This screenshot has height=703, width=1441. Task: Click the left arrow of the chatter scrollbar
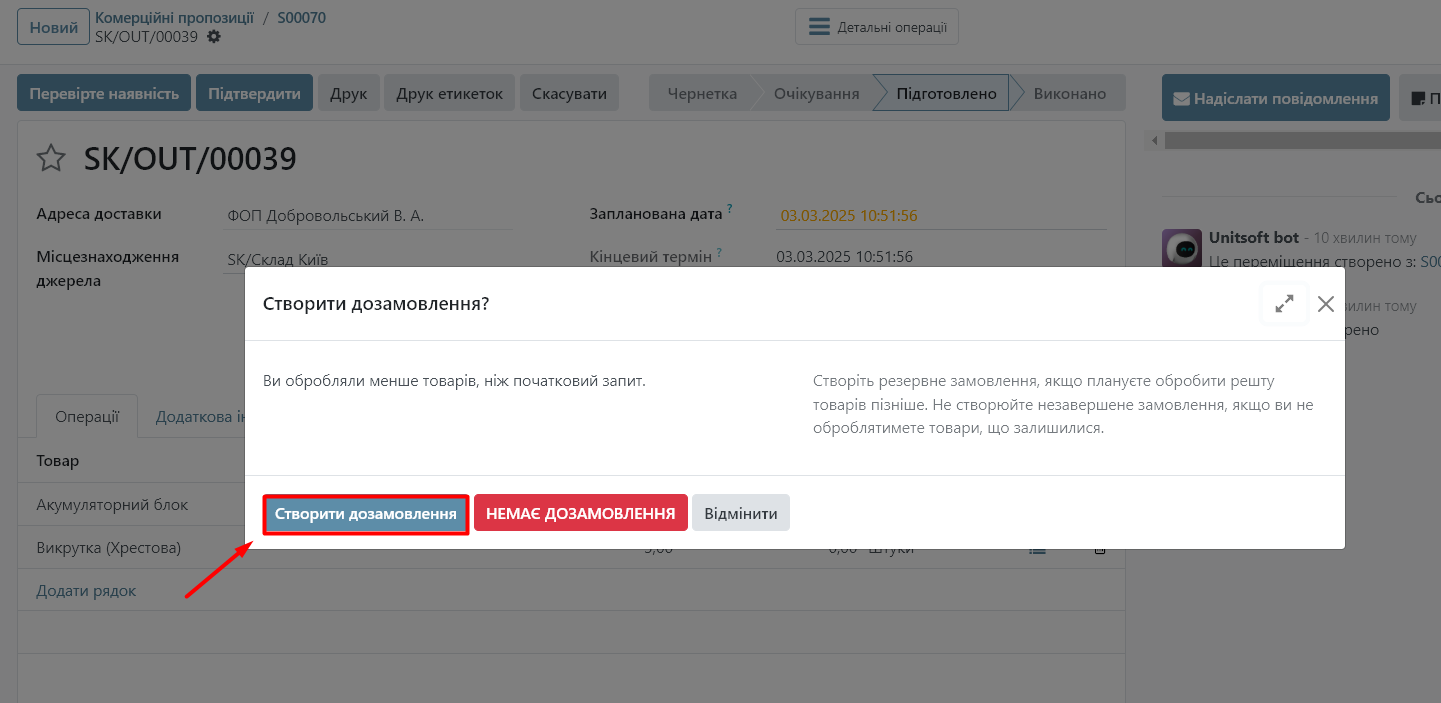pyautogui.click(x=1155, y=141)
